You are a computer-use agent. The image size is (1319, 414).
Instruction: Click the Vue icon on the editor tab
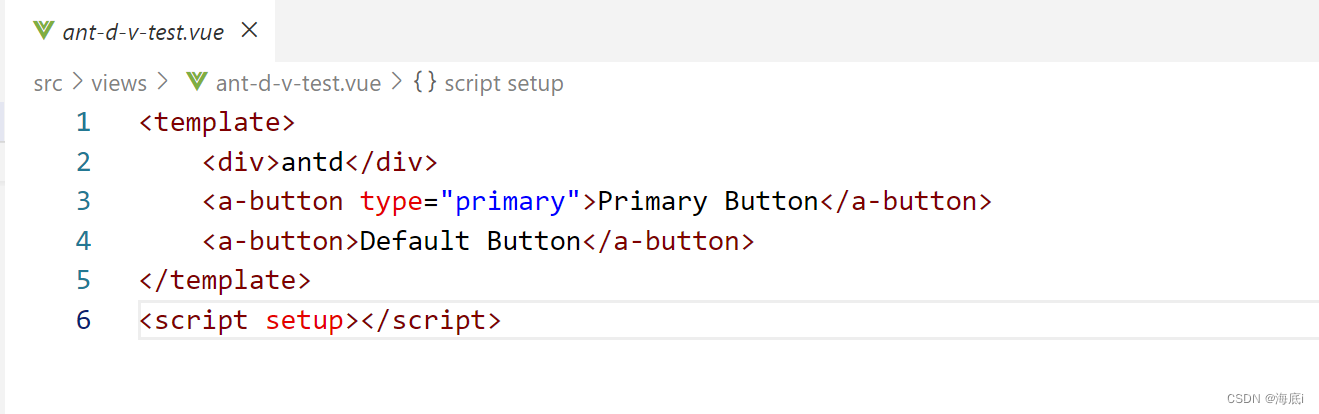(43, 31)
